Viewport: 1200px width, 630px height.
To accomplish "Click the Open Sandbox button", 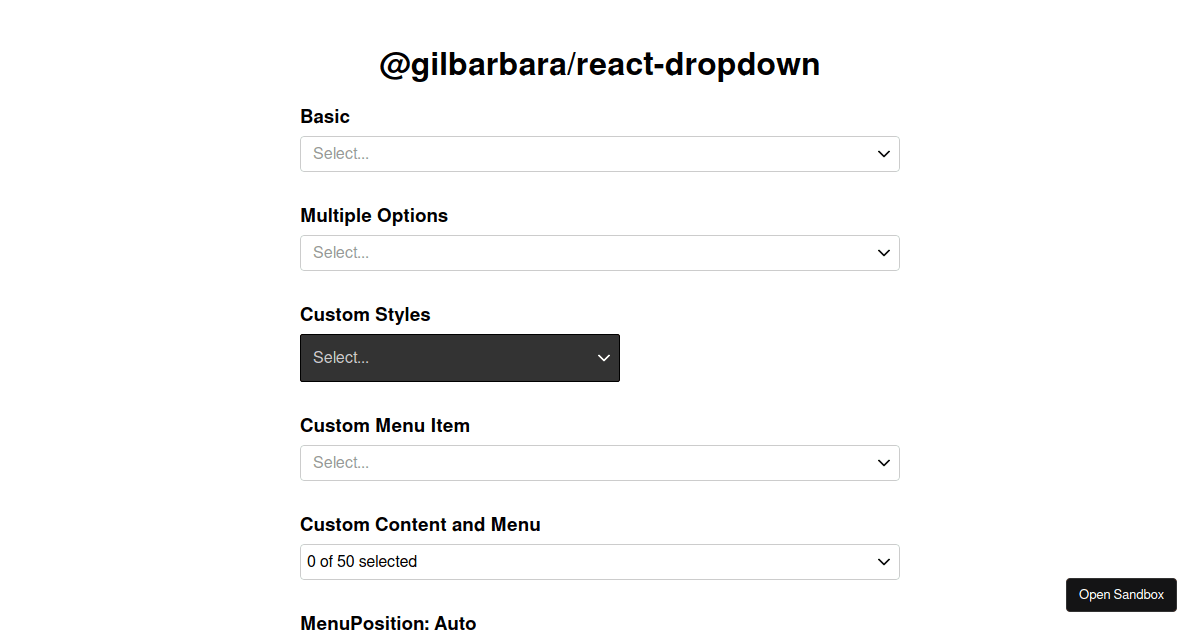I will click(1121, 594).
